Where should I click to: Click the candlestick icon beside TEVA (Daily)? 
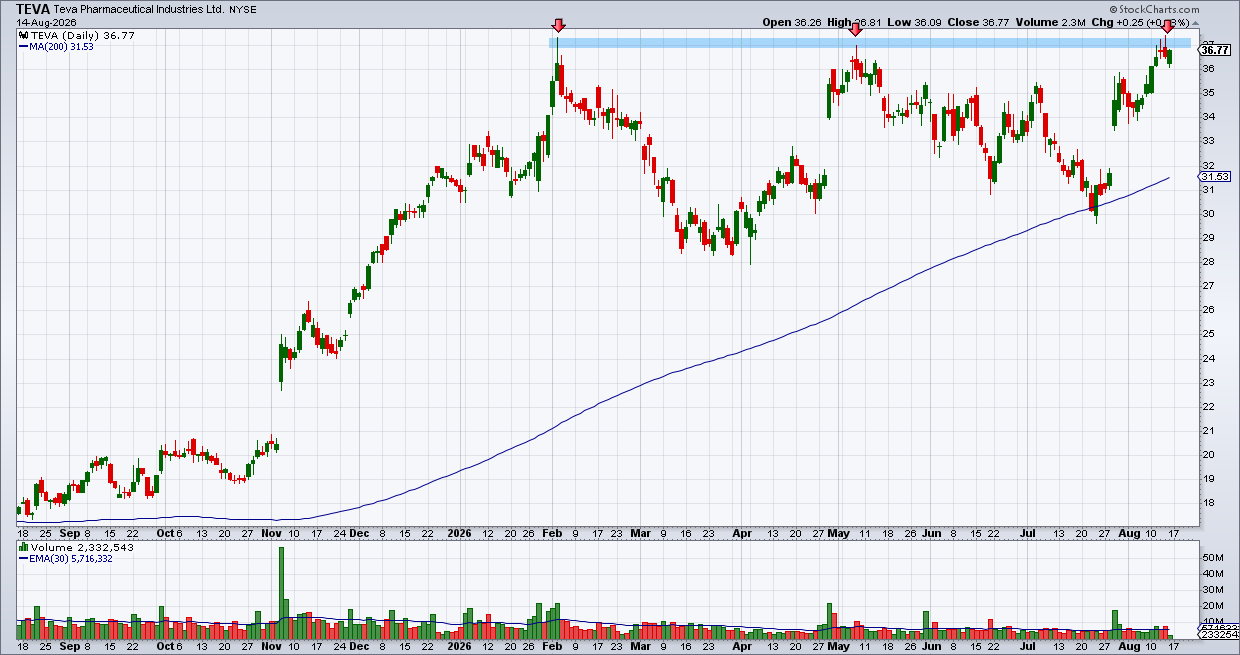[21, 35]
